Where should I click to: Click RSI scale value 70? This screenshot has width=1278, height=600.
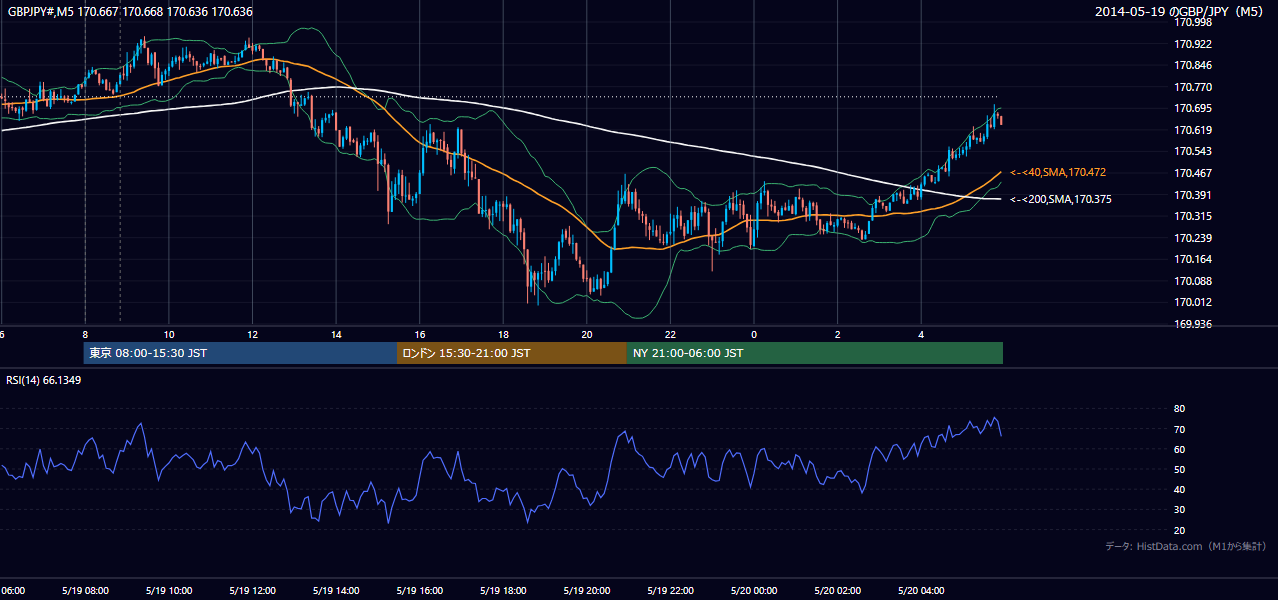(x=1180, y=430)
